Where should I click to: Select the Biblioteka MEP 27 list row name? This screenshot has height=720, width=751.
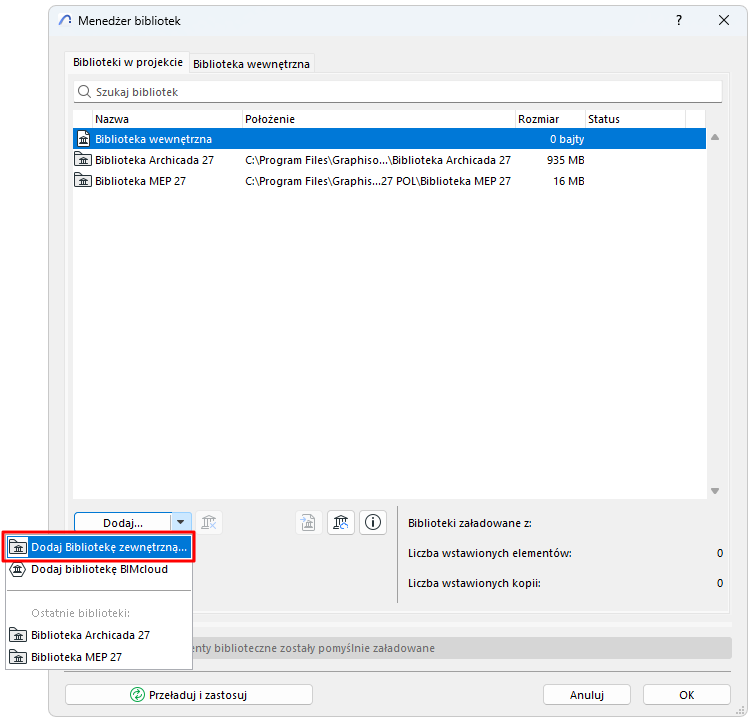click(x=140, y=181)
